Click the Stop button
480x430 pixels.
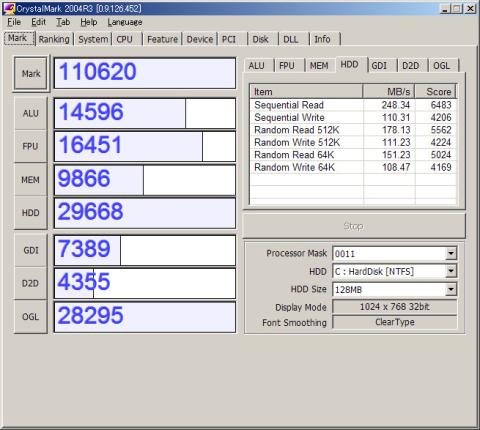coord(353,226)
